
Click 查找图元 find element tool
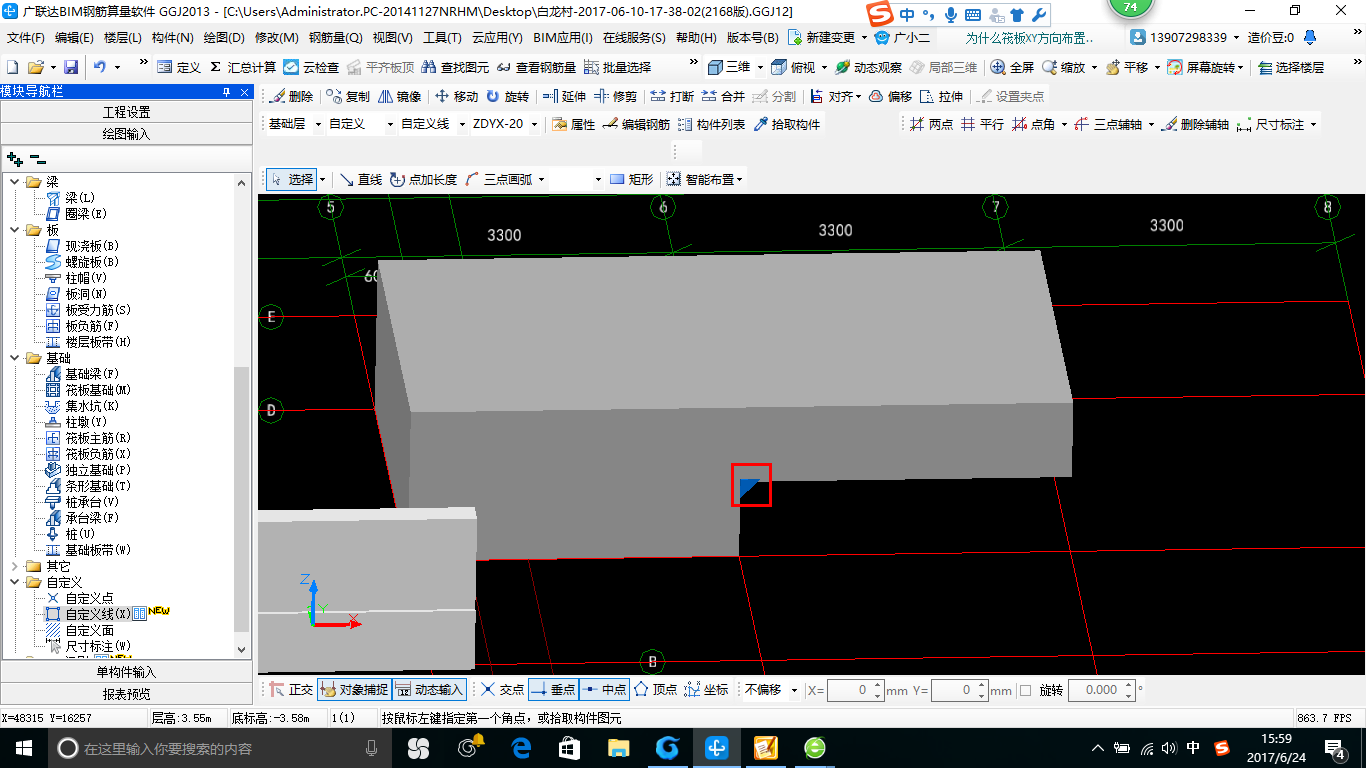pos(456,67)
